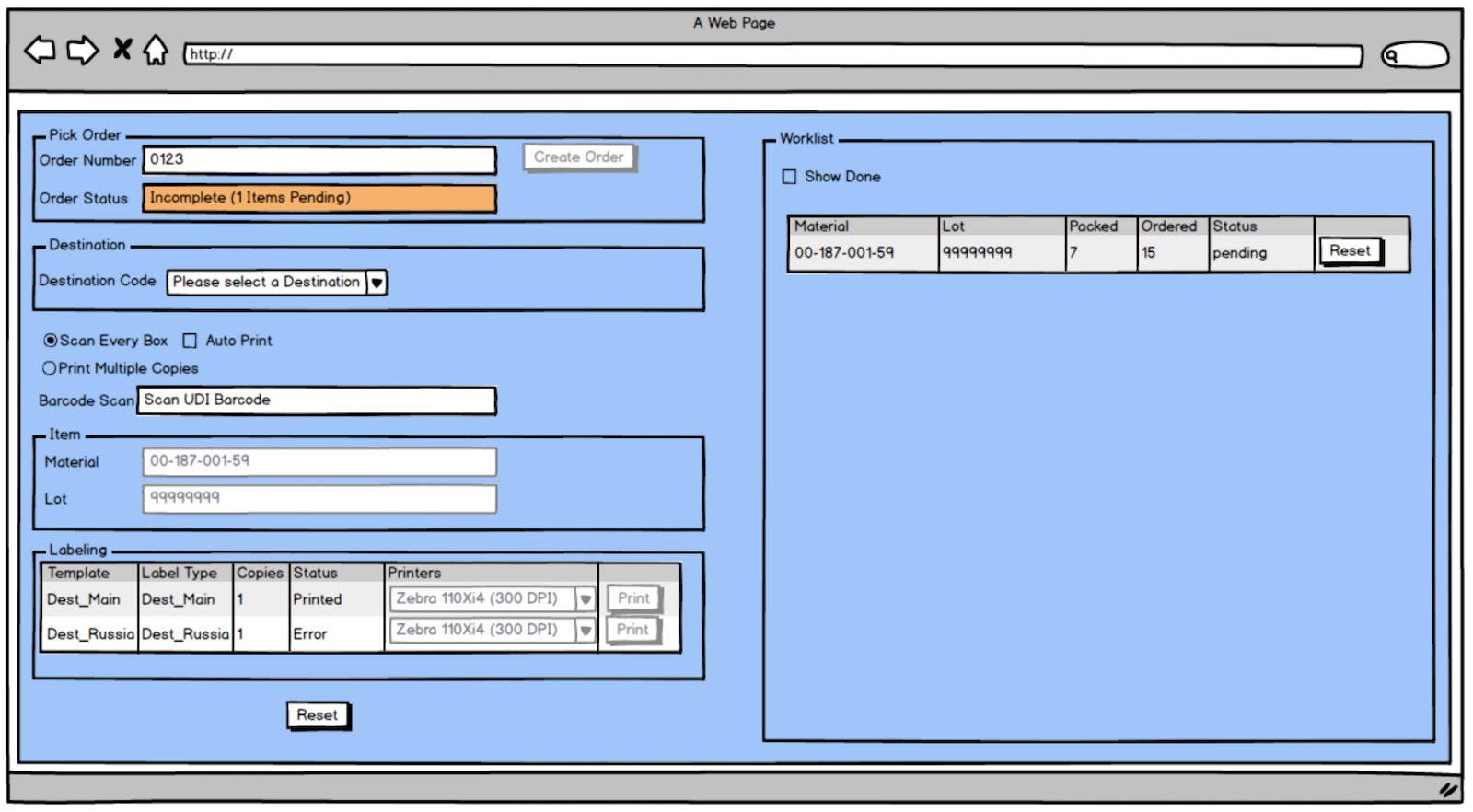Expand printer dropdown for Dest_Main row
Screen dimensions: 1473x812
pos(585,599)
